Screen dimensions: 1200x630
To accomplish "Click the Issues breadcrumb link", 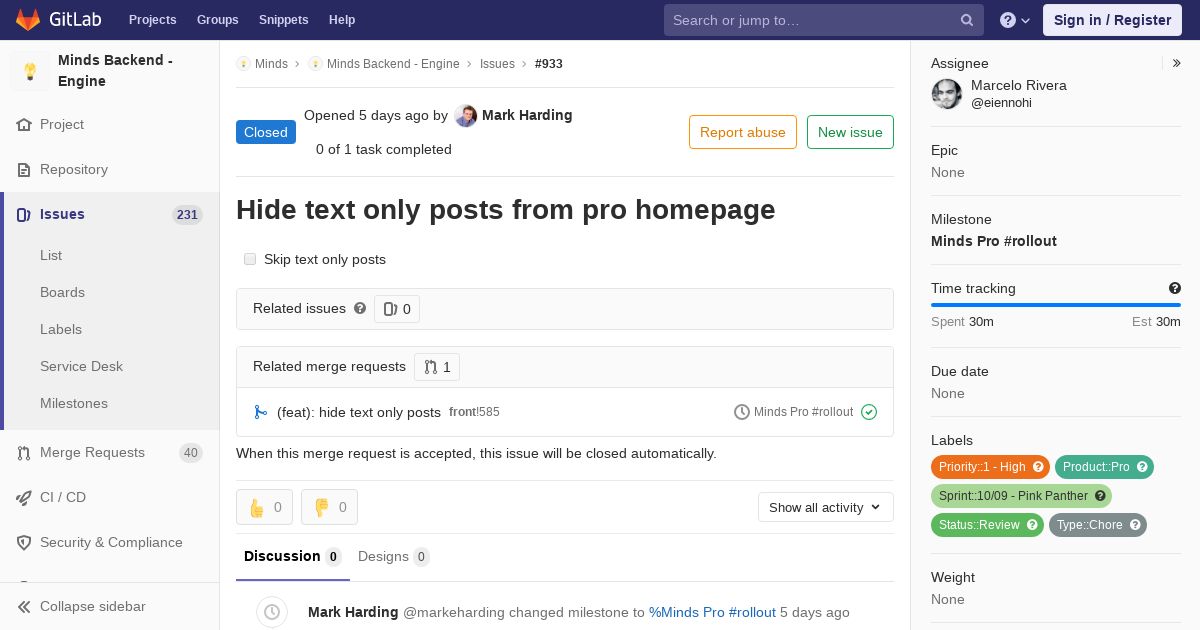I will pos(497,64).
